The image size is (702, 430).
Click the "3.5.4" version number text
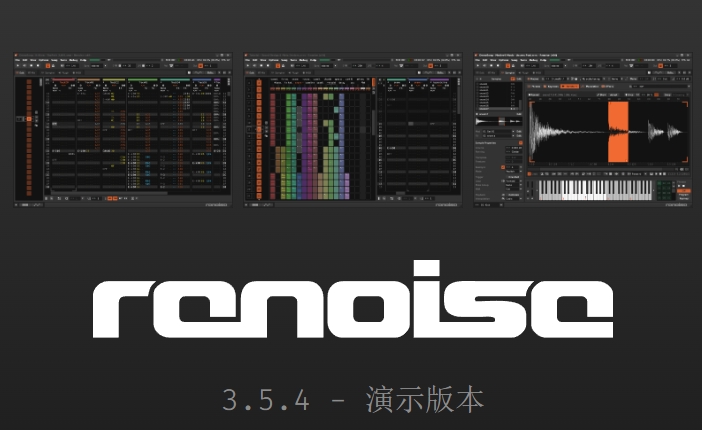click(266, 400)
